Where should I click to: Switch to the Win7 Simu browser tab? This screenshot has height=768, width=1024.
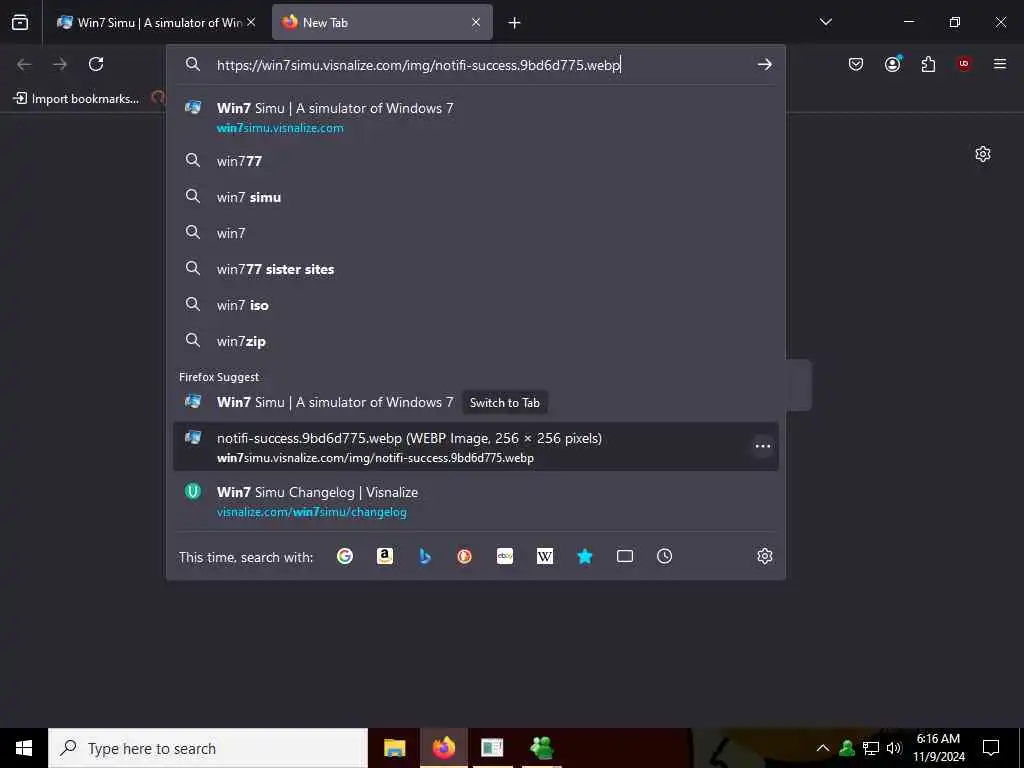(x=155, y=23)
